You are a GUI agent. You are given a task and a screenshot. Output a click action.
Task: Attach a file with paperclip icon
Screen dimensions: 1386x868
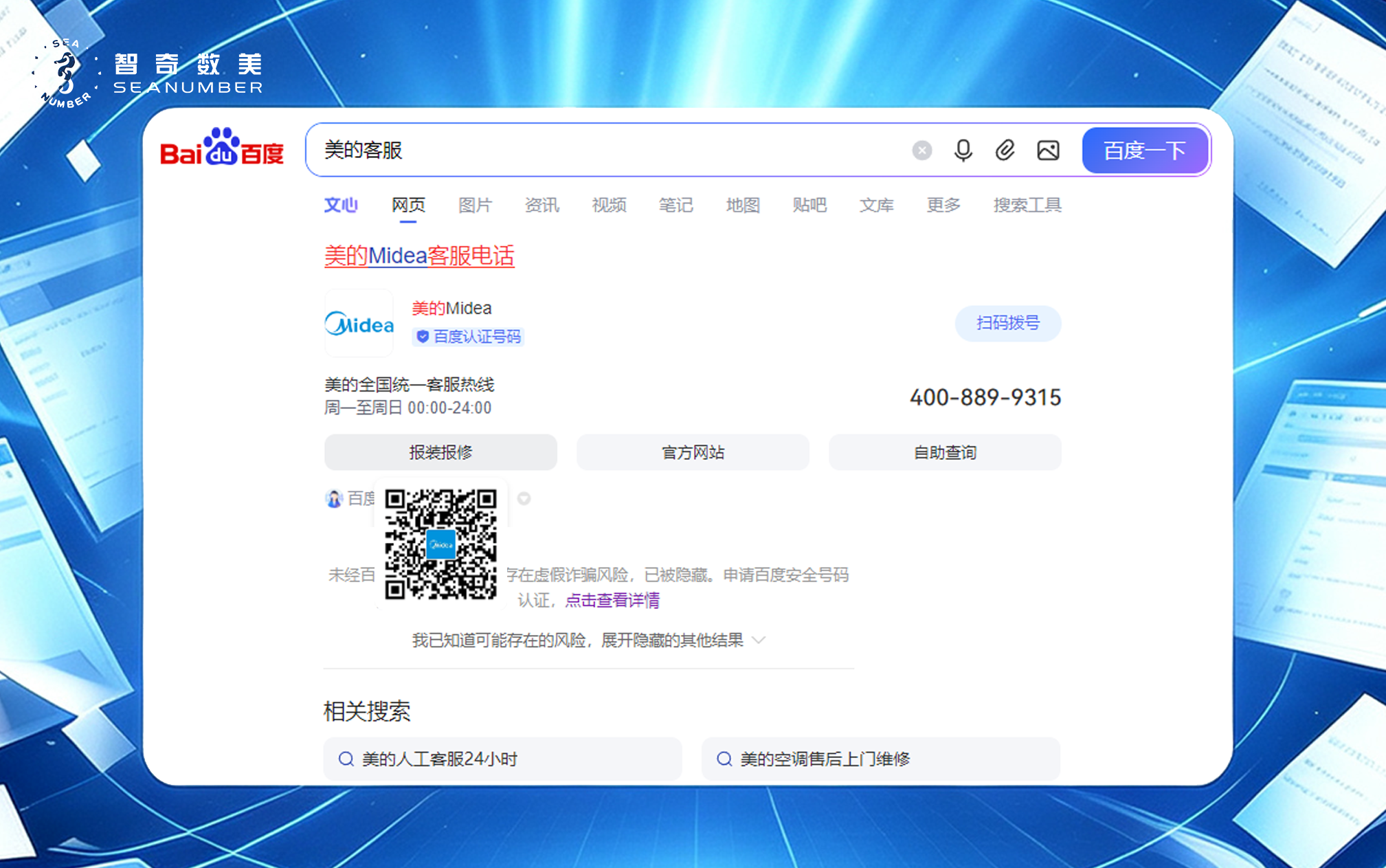1005,150
